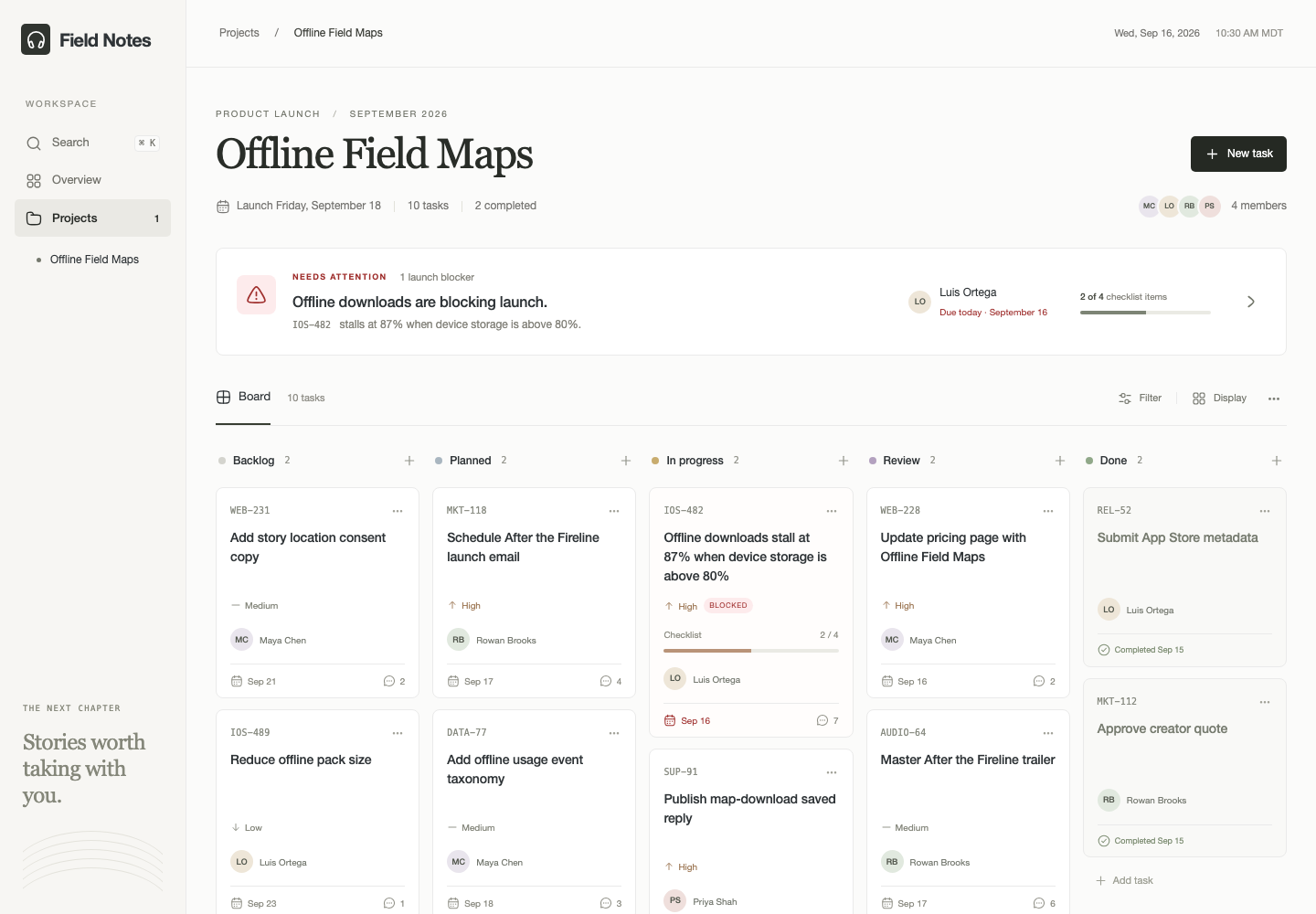Screen dimensions: 1316x914
Task: Open the red warning alert icon
Action: (257, 295)
